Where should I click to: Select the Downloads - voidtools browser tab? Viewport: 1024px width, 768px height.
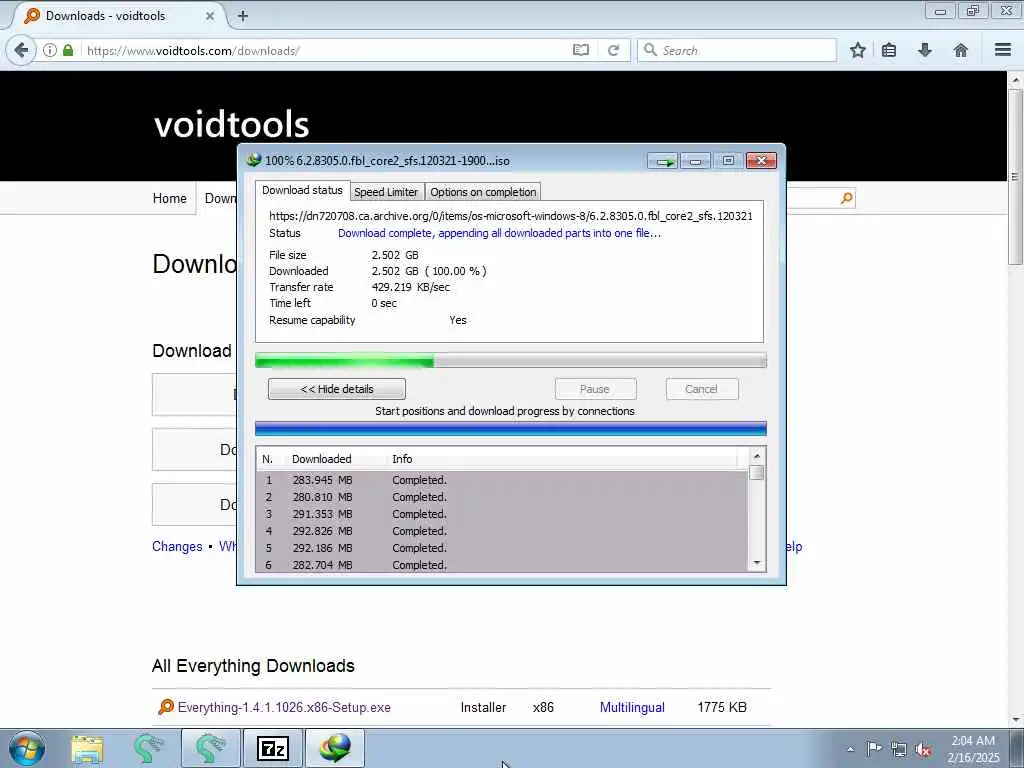coord(116,16)
